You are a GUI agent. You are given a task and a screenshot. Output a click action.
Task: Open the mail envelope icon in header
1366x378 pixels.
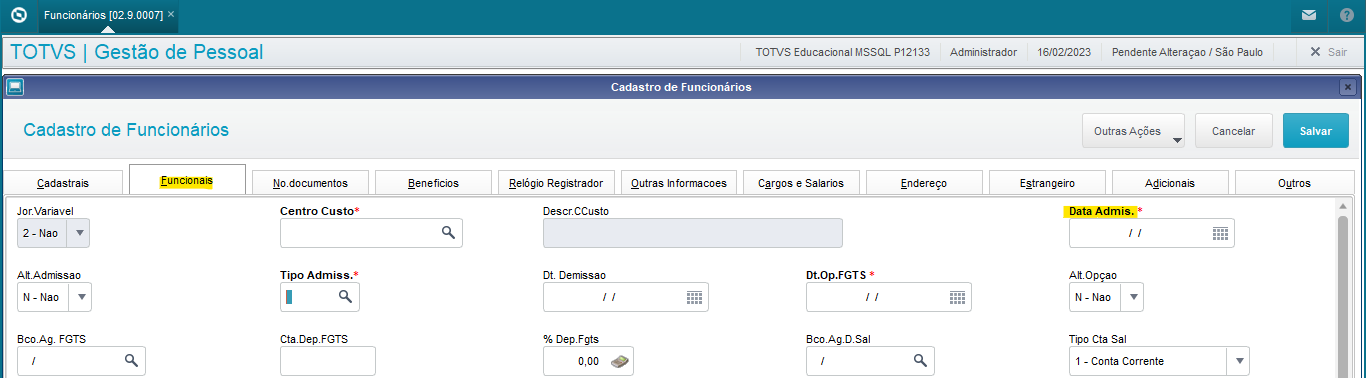1309,16
